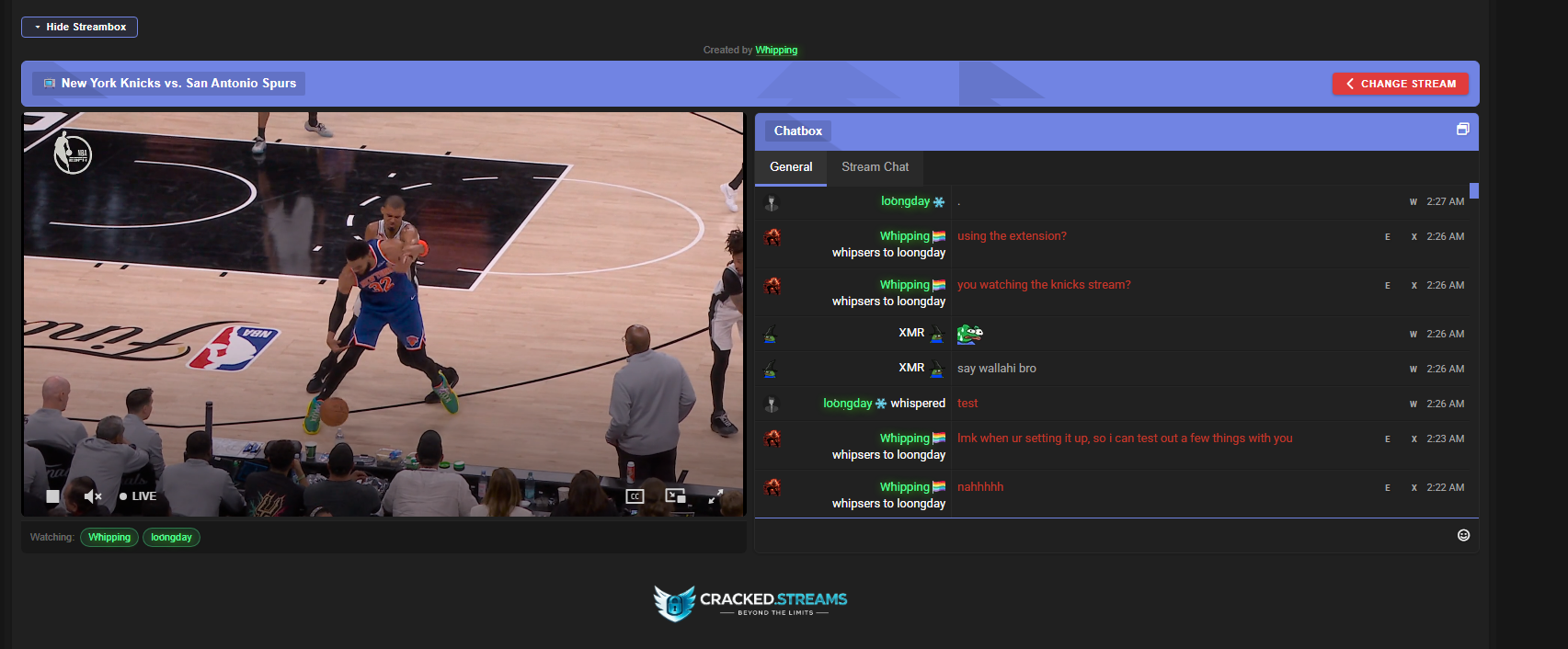Collapse the streambox with Hide Streambox
This screenshot has height=649, width=1568.
(80, 27)
